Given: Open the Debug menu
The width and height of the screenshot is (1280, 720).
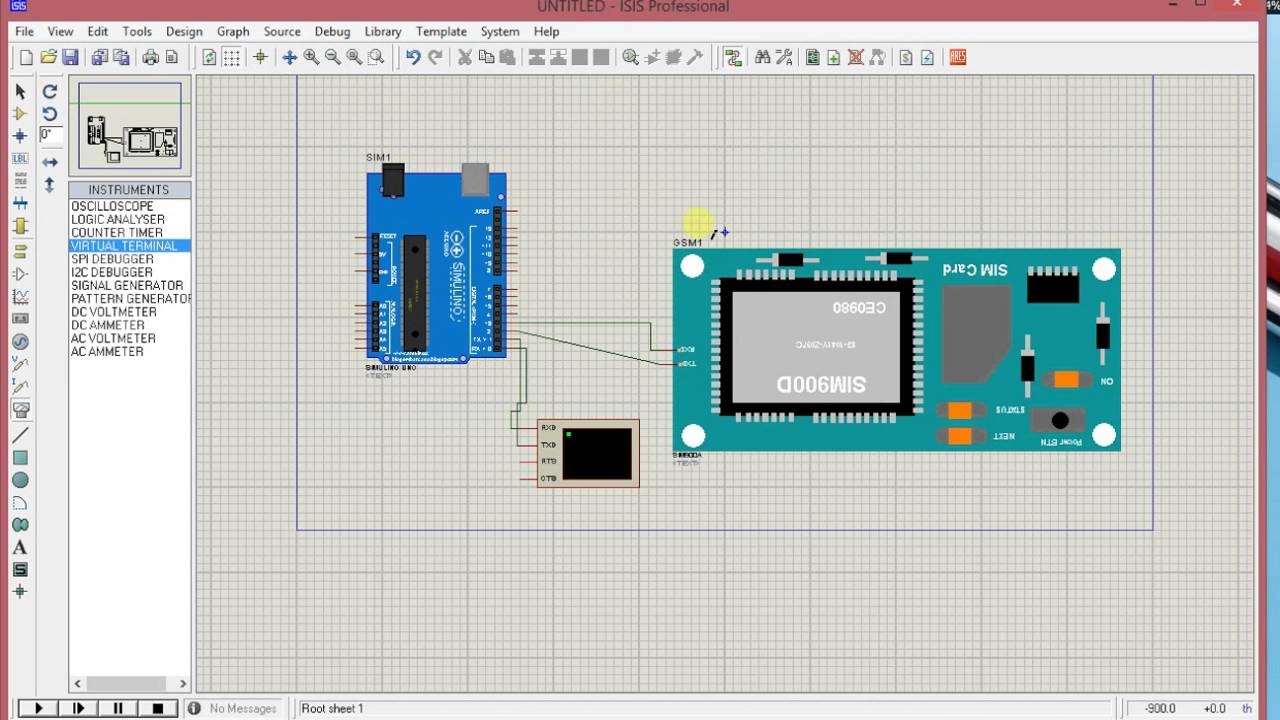Looking at the screenshot, I should tap(332, 31).
